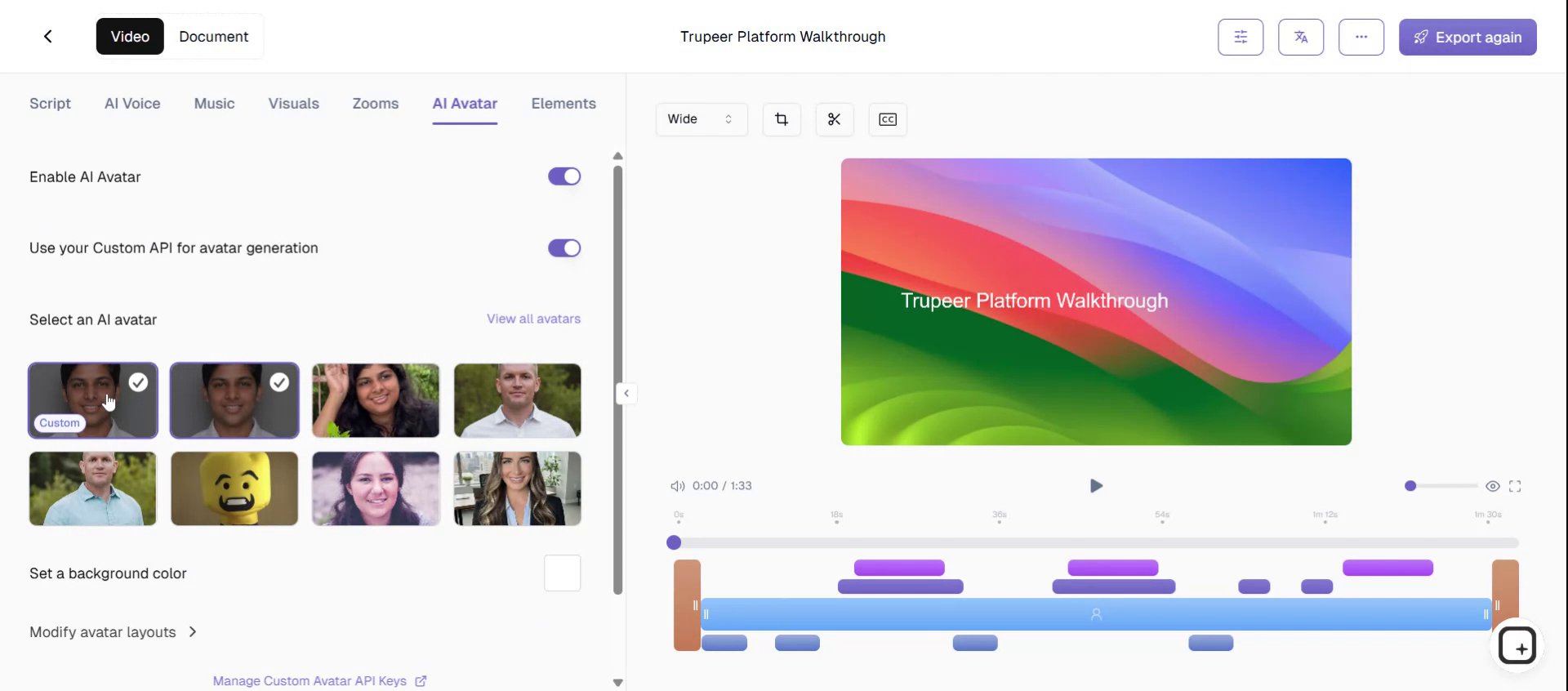This screenshot has width=1568, height=691.
Task: Toggle Use your Custom API switch
Action: [x=564, y=247]
